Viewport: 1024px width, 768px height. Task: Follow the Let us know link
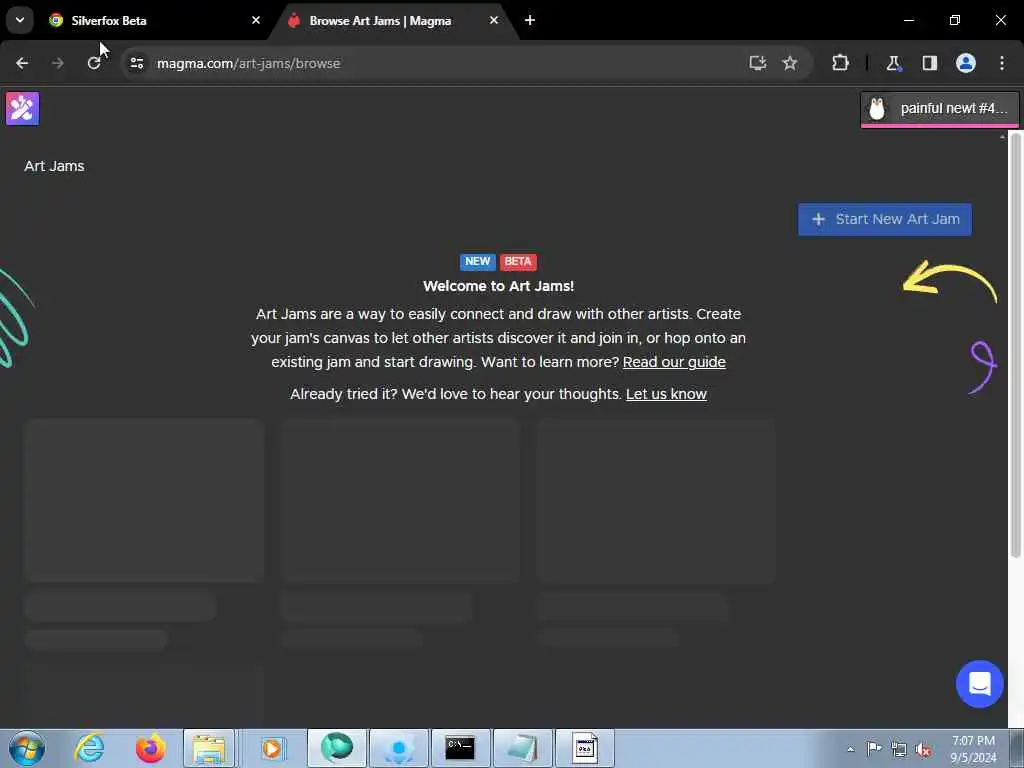[x=666, y=394]
